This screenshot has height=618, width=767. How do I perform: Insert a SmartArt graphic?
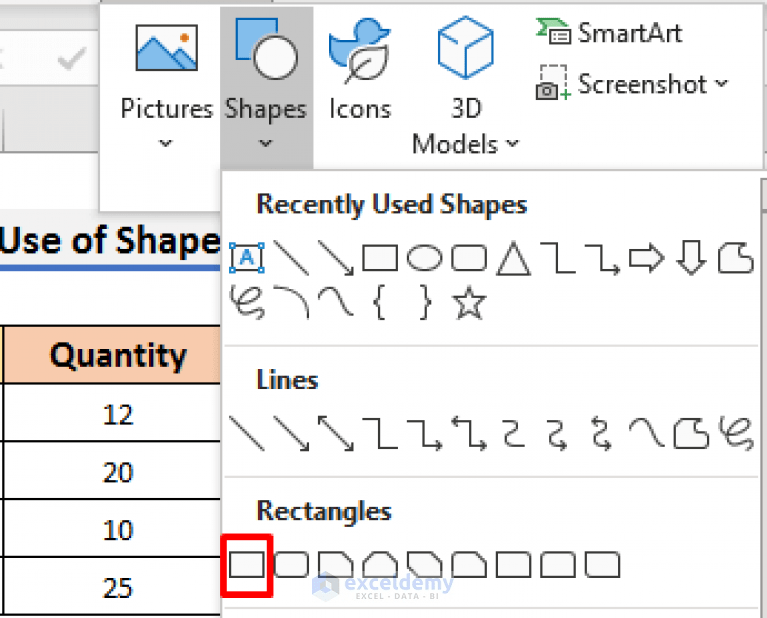(x=609, y=33)
